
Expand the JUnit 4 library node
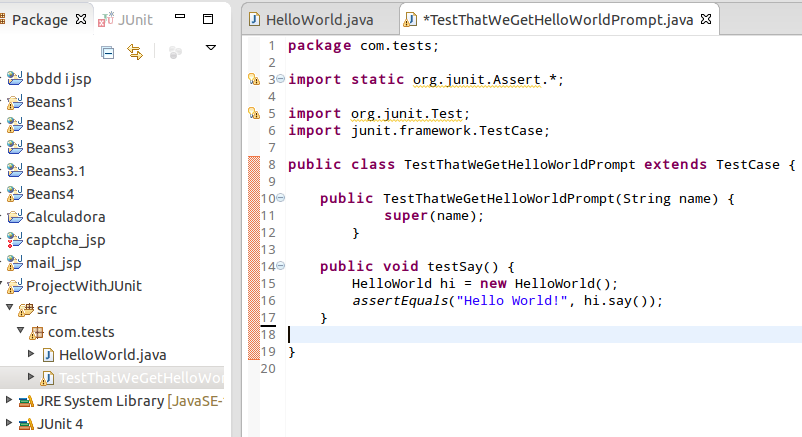pyautogui.click(x=9, y=424)
